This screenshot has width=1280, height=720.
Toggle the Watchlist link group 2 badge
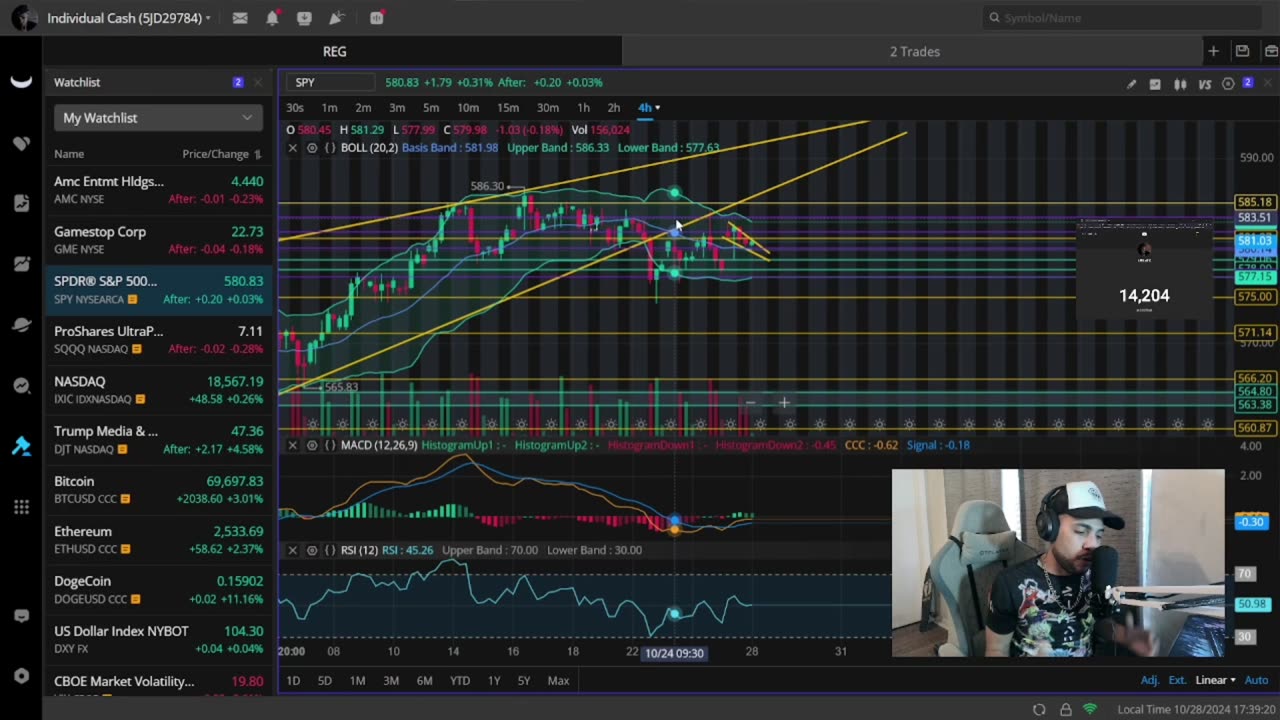pos(237,82)
